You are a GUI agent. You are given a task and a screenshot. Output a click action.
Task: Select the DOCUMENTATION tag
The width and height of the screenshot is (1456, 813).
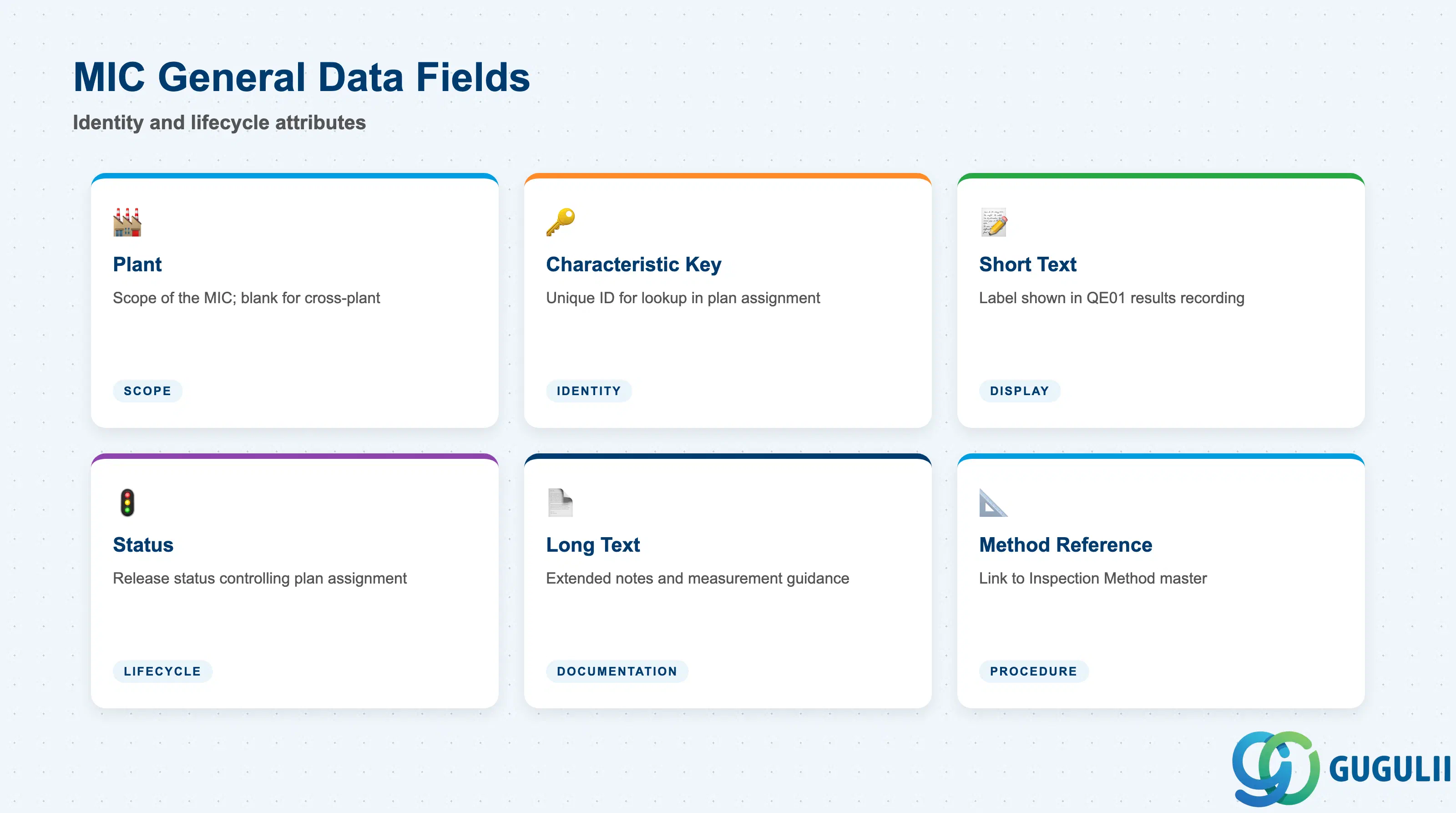tap(617, 671)
